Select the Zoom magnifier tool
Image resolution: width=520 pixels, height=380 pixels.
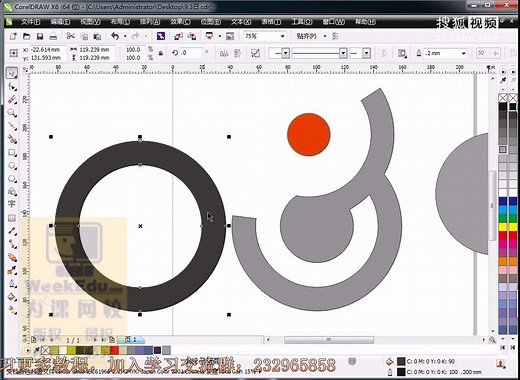coord(12,113)
